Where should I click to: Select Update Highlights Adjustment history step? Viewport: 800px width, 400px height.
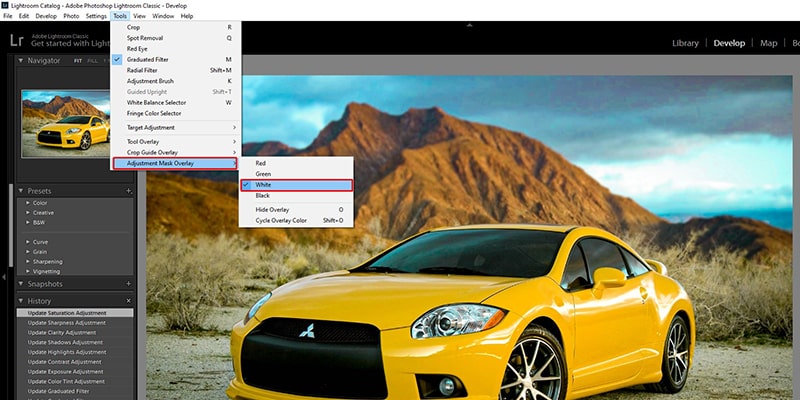tap(75, 352)
